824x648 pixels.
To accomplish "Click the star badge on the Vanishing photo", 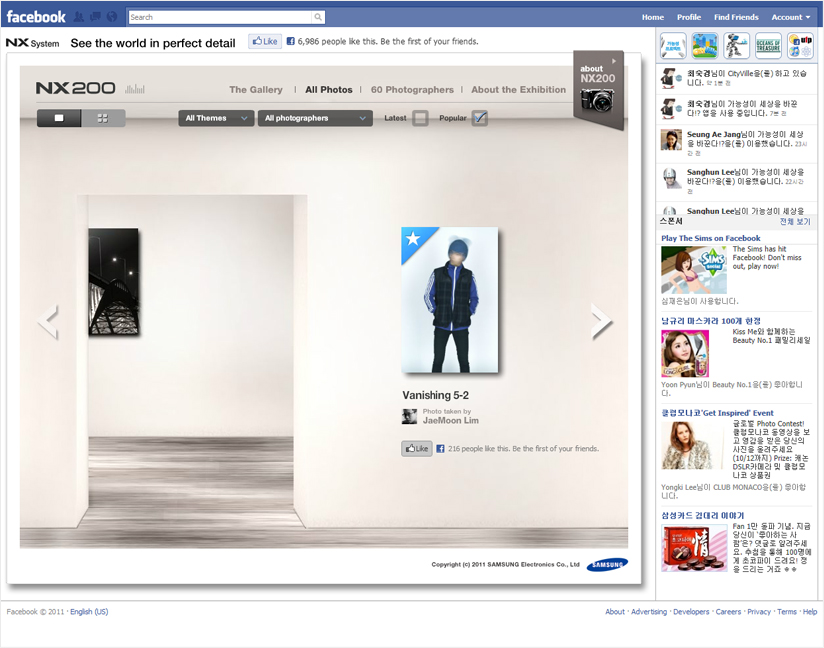I will click(x=414, y=239).
